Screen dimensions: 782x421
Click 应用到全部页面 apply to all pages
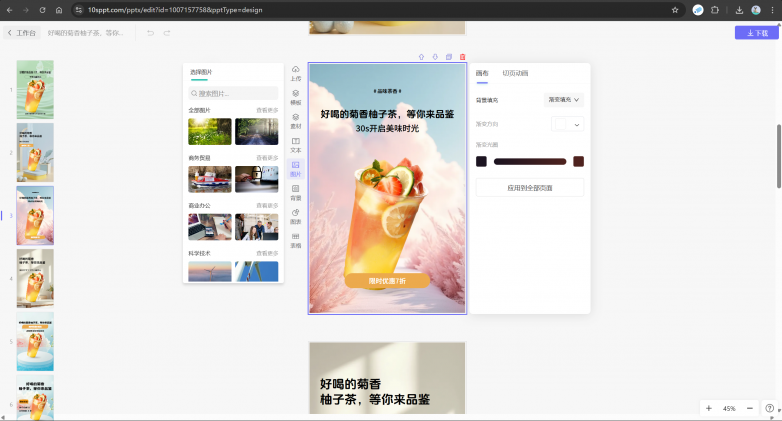pyautogui.click(x=530, y=188)
